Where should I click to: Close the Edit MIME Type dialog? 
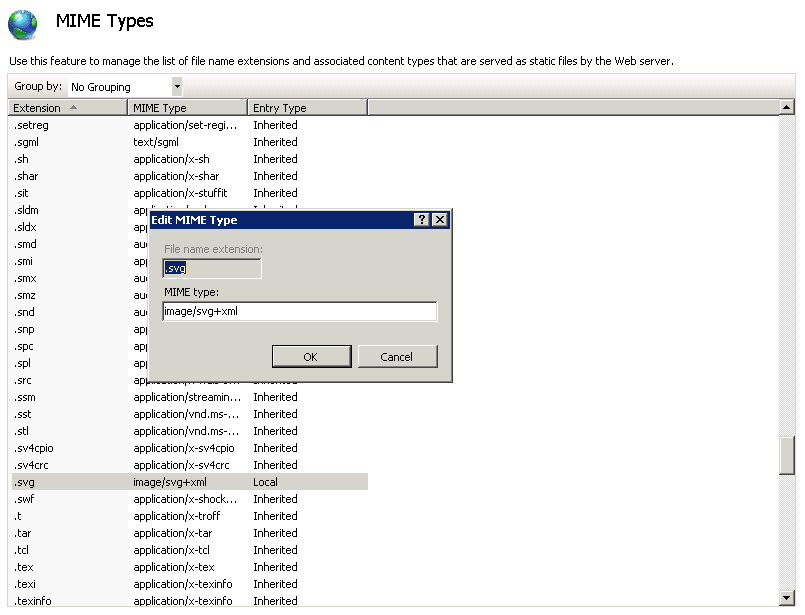click(439, 220)
